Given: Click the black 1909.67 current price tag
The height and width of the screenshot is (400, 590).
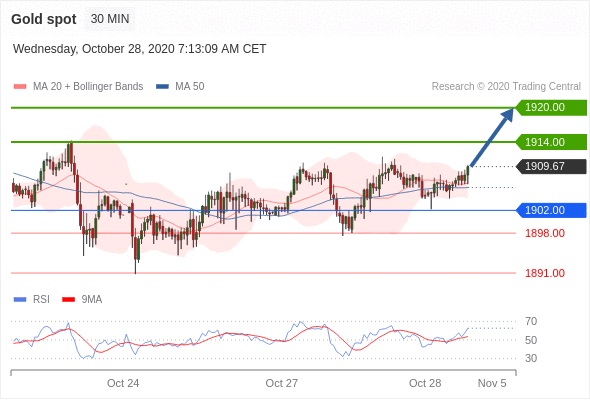Looking at the screenshot, I should tap(551, 166).
